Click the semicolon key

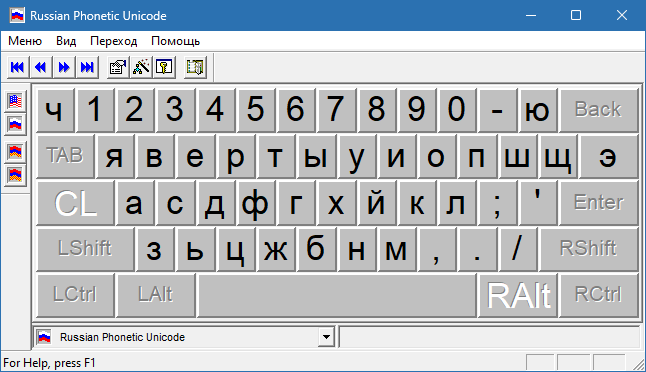(498, 203)
